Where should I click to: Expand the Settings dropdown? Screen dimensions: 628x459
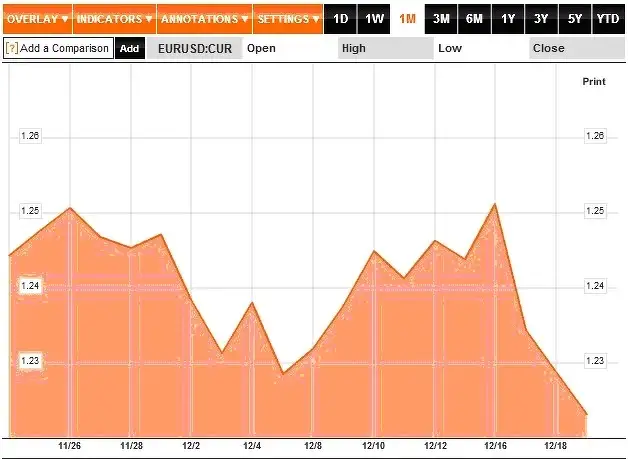click(x=288, y=19)
